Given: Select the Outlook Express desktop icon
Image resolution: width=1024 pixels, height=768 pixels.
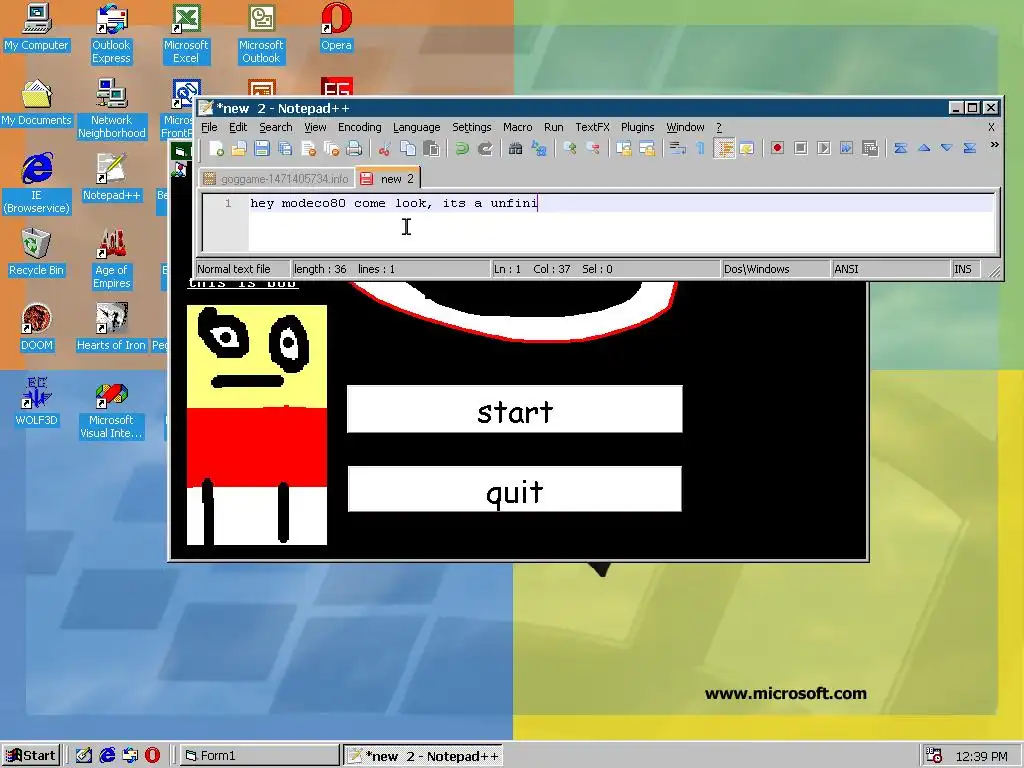Looking at the screenshot, I should [111, 34].
